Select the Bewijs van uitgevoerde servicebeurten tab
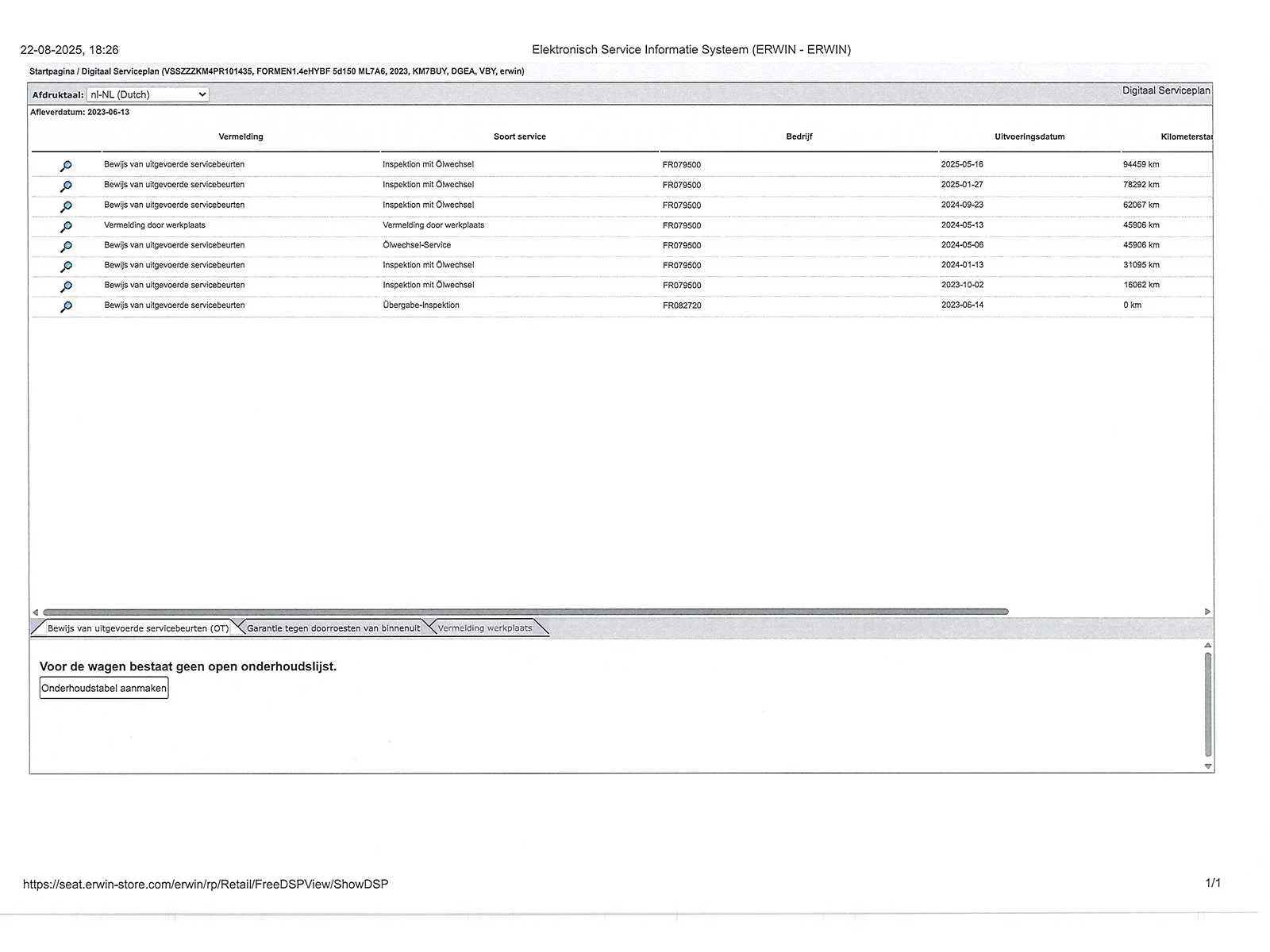The width and height of the screenshot is (1270, 952). pos(137,628)
